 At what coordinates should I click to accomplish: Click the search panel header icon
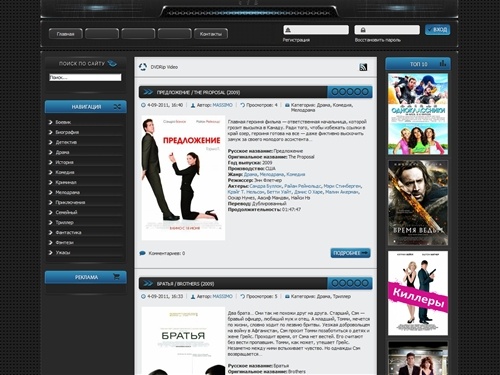[x=112, y=63]
